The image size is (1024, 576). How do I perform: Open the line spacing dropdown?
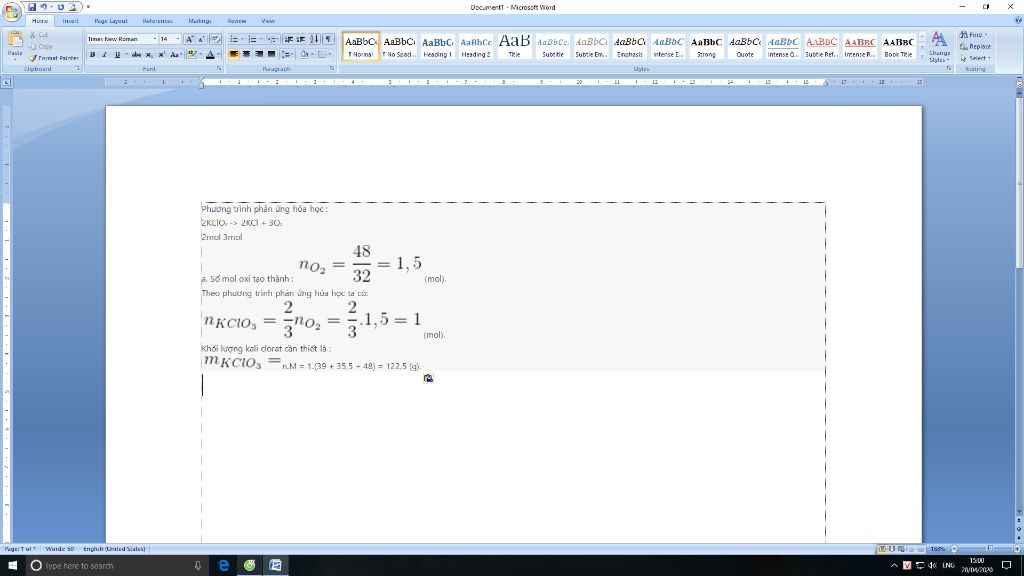[287, 54]
